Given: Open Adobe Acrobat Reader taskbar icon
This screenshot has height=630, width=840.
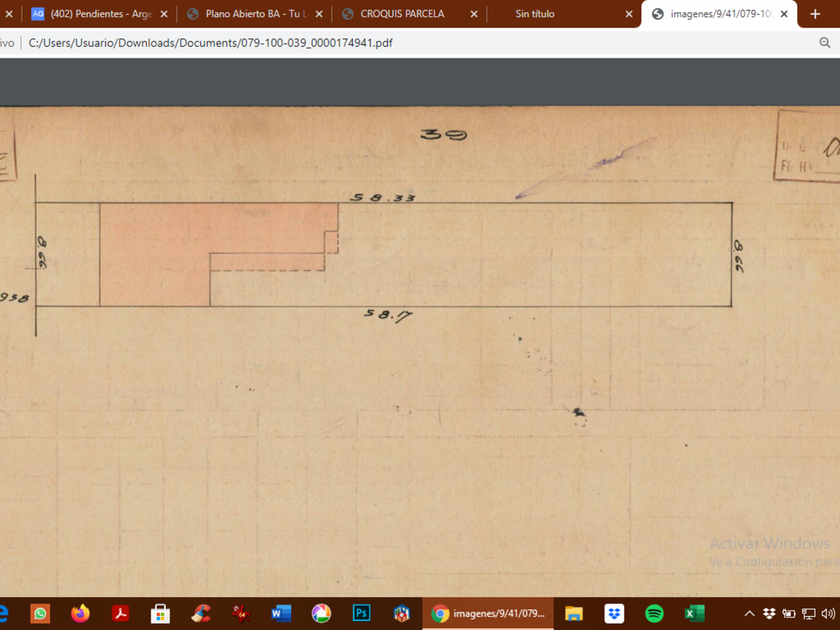Looking at the screenshot, I should point(121,613).
